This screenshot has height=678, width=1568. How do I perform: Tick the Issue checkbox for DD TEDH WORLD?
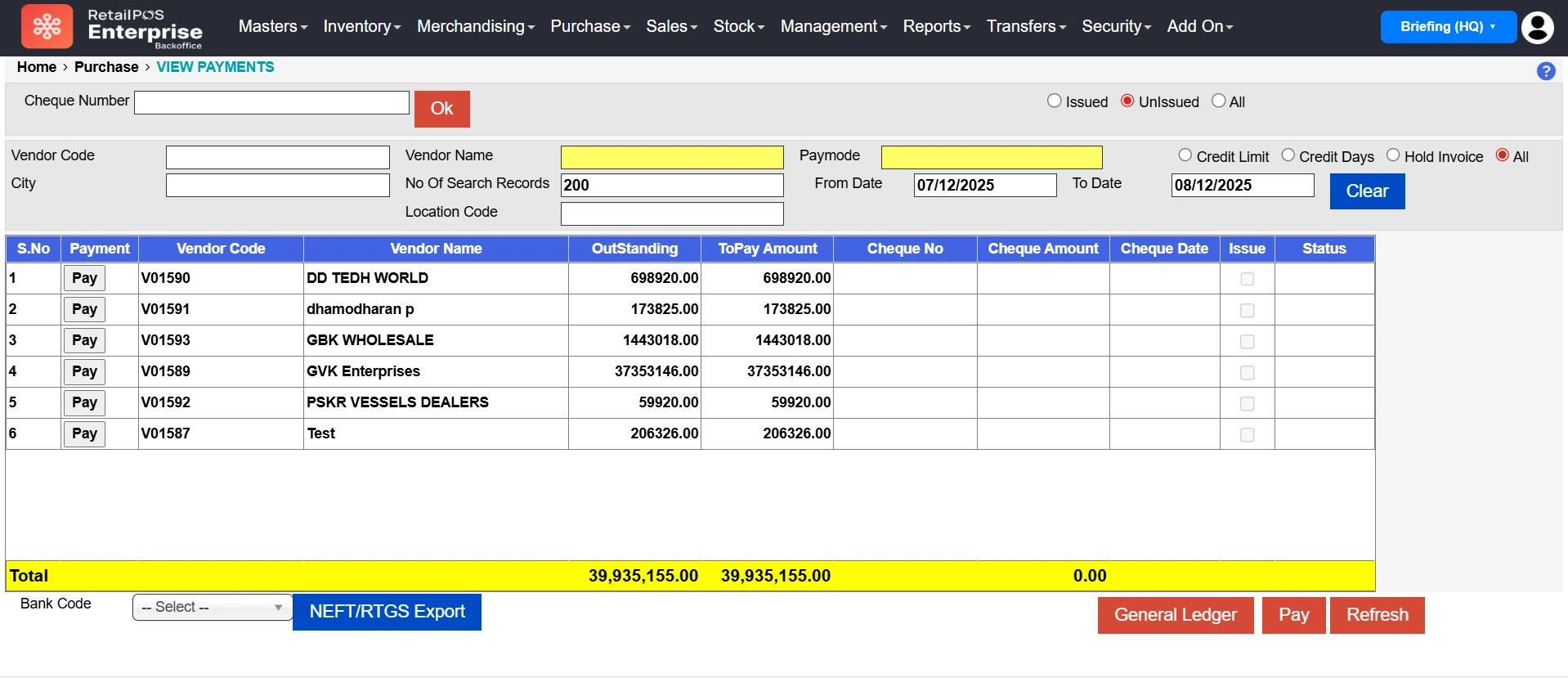tap(1247, 279)
